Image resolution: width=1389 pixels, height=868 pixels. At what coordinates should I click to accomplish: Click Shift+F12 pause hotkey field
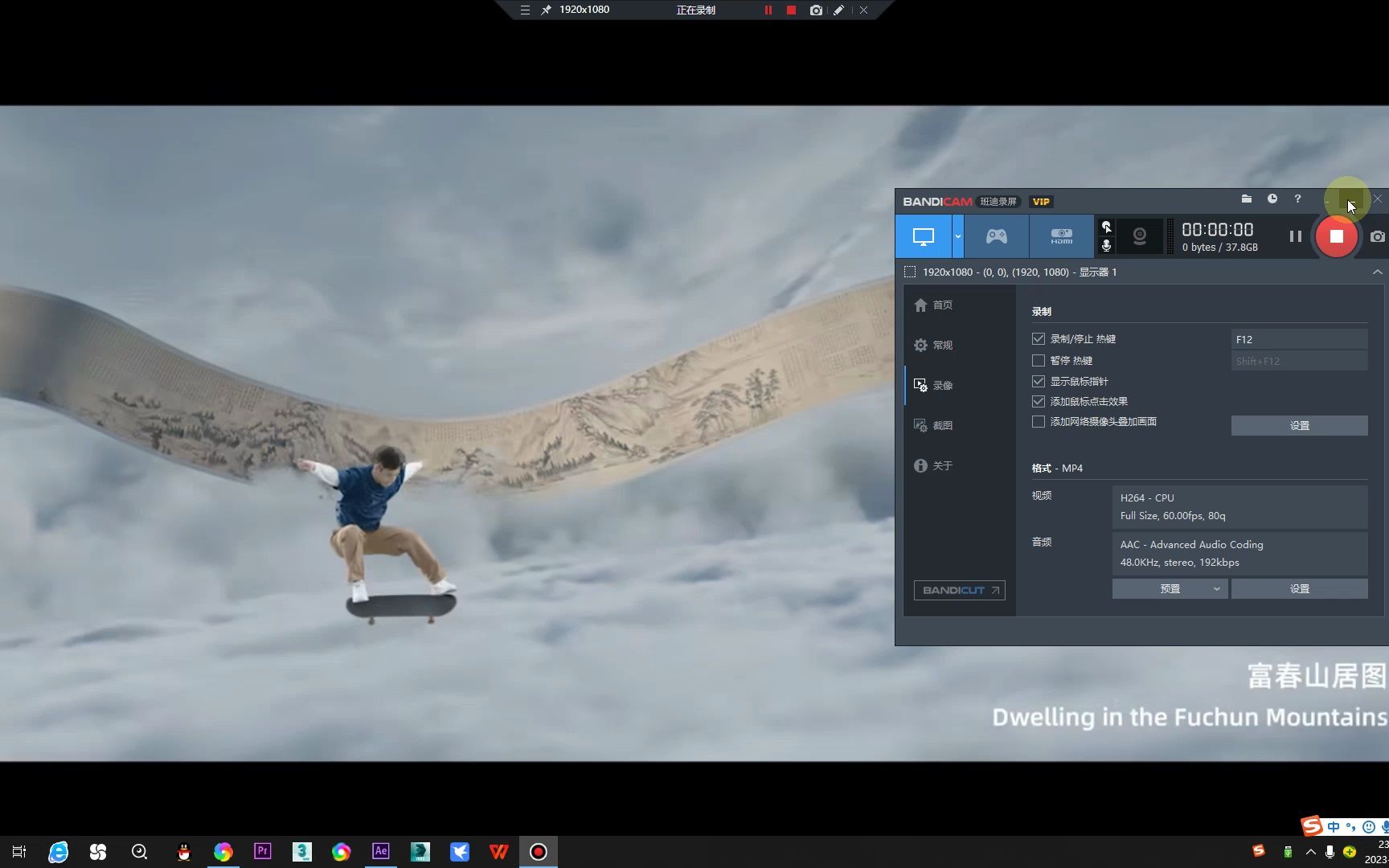pyautogui.click(x=1299, y=361)
